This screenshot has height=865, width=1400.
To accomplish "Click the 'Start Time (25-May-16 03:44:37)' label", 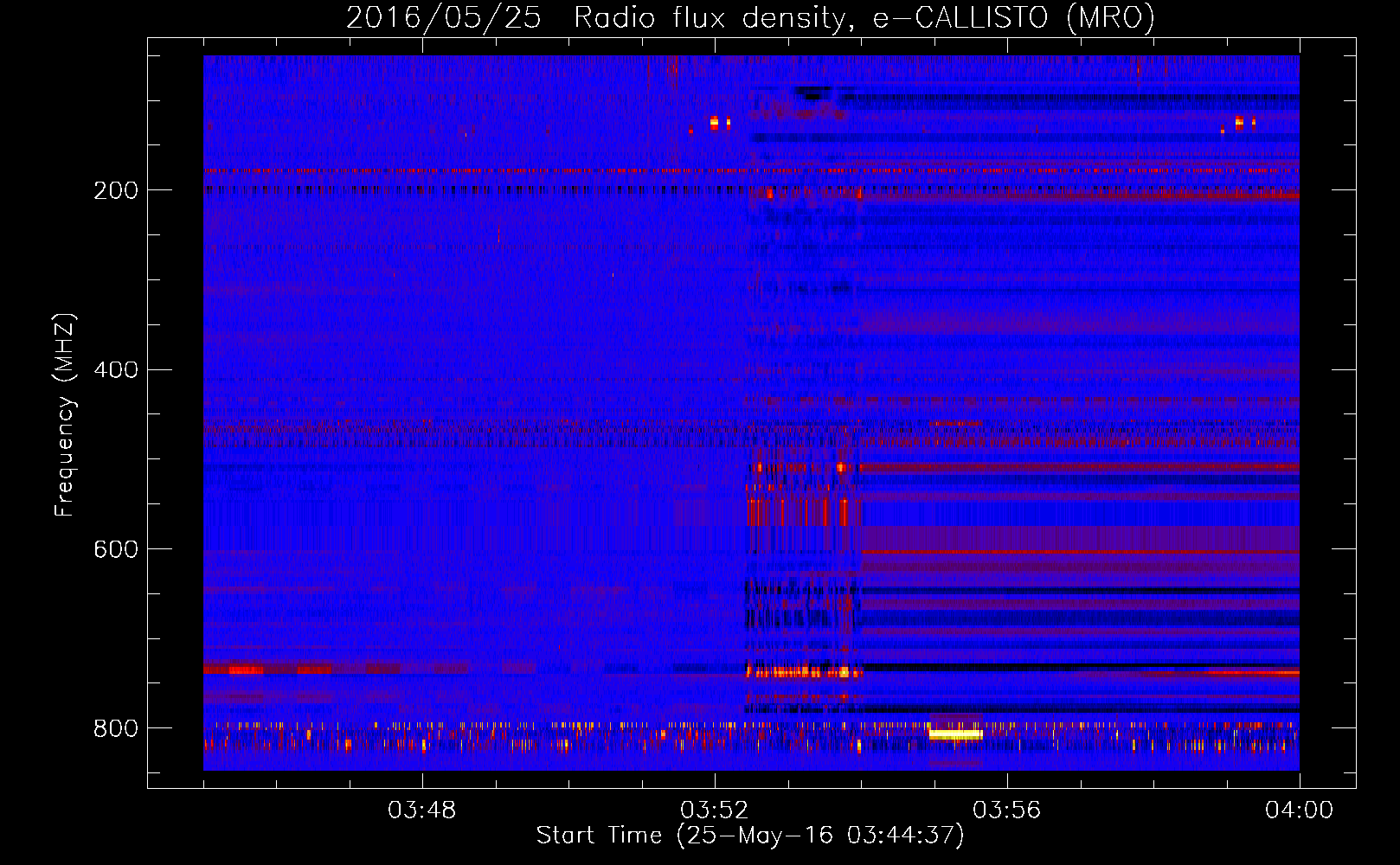I will click(749, 836).
